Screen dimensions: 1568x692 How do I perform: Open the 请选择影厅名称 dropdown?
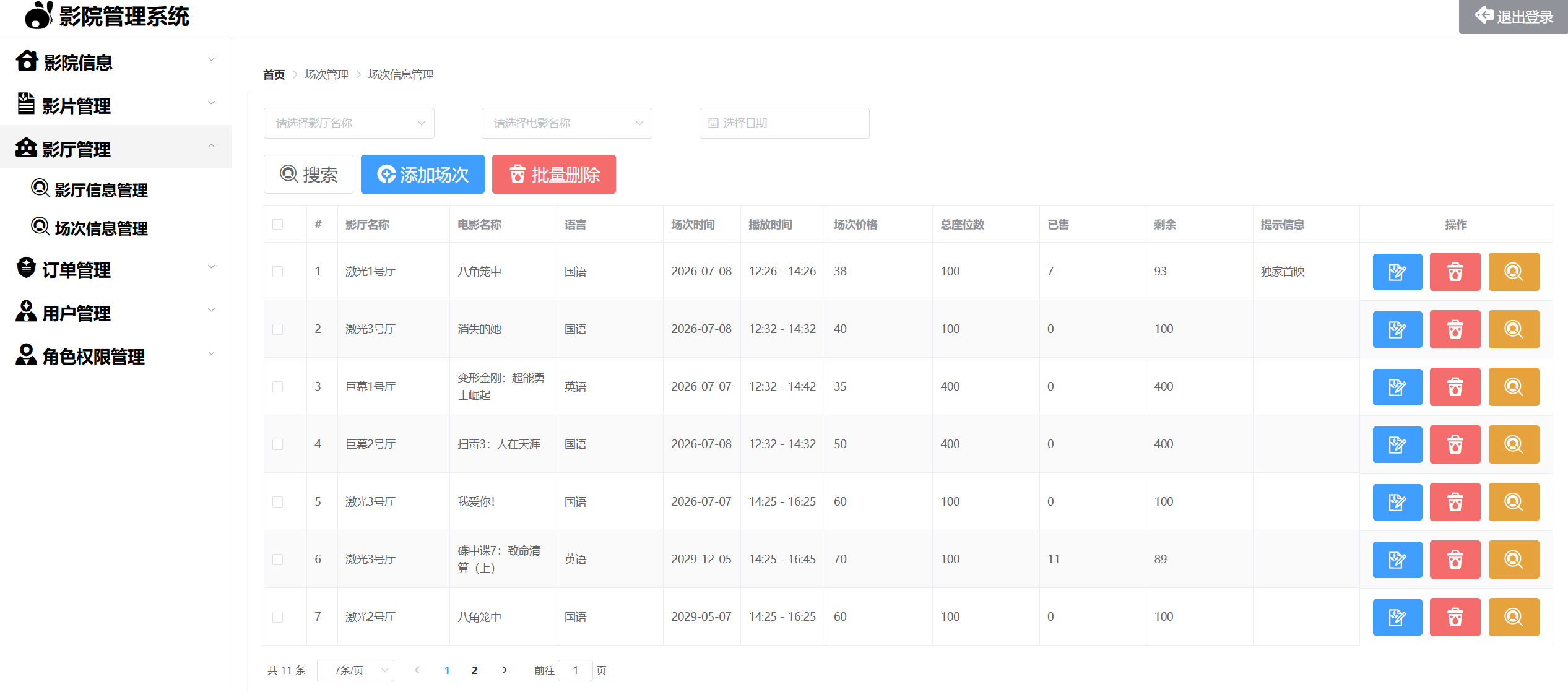pos(349,123)
